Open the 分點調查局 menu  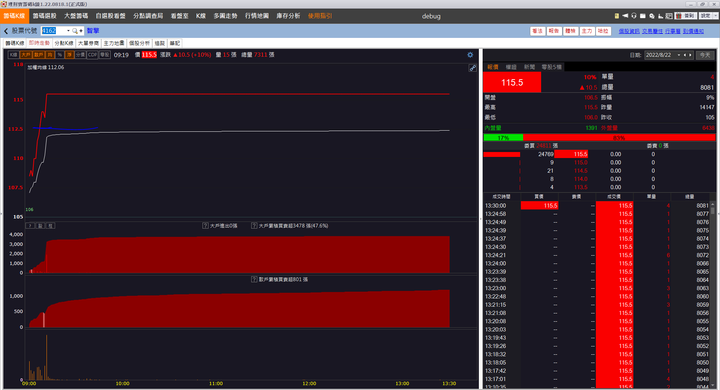[148, 16]
